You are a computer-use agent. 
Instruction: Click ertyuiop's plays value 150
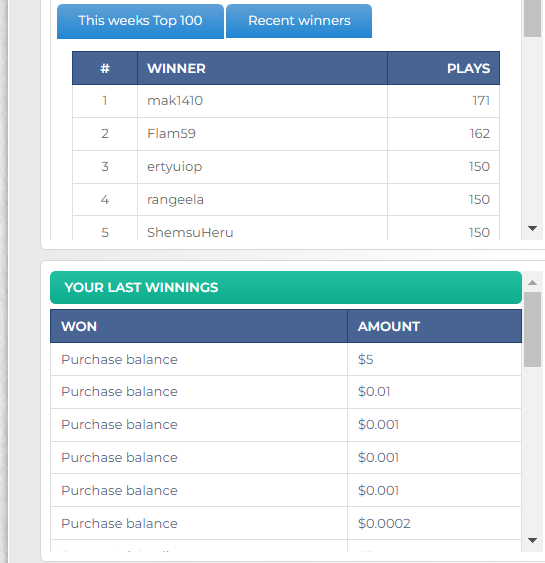[x=479, y=167]
